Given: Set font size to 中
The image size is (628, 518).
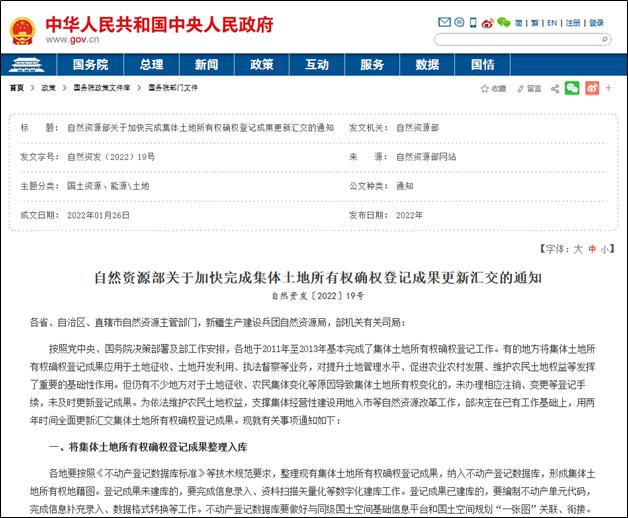Looking at the screenshot, I should tap(592, 249).
